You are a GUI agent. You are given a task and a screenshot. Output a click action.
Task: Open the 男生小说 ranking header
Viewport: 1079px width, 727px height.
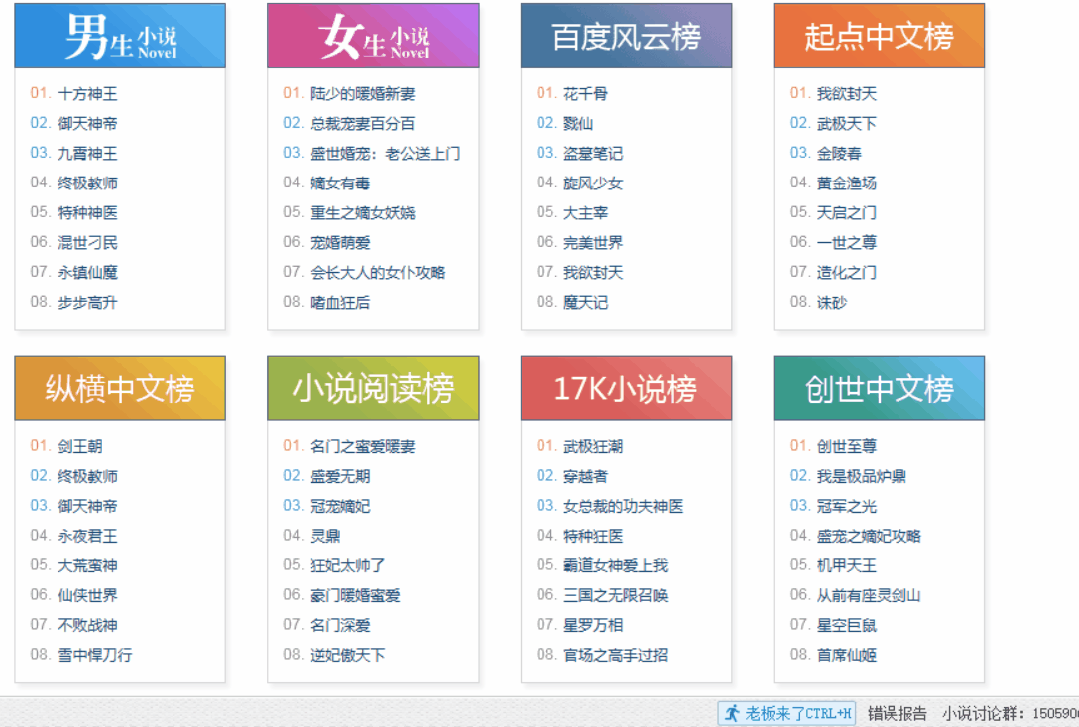coord(120,36)
